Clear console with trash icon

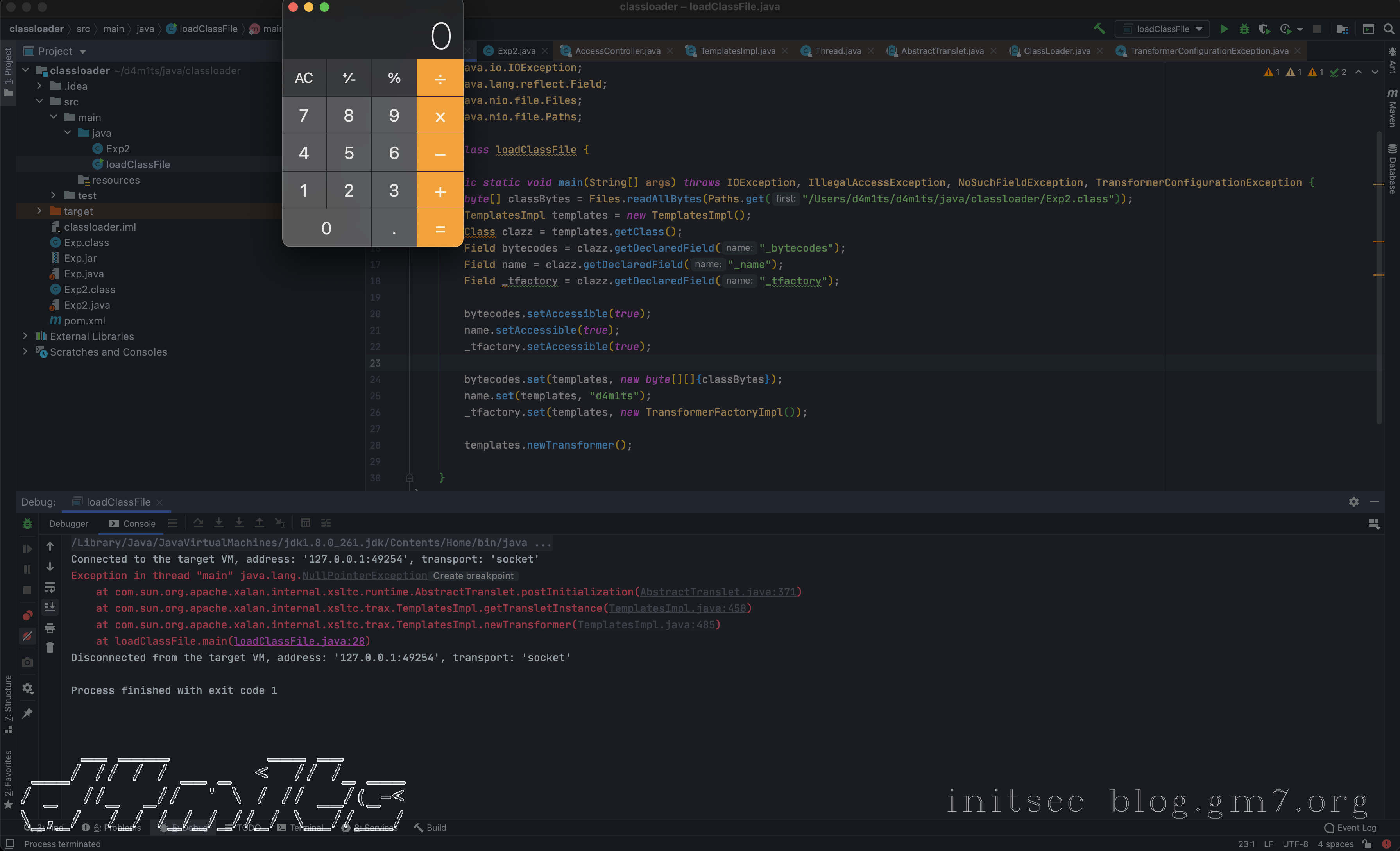(x=50, y=647)
